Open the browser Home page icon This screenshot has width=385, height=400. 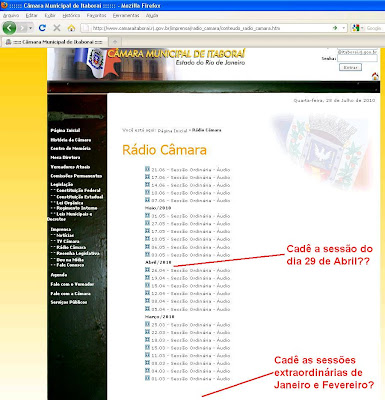[71, 28]
